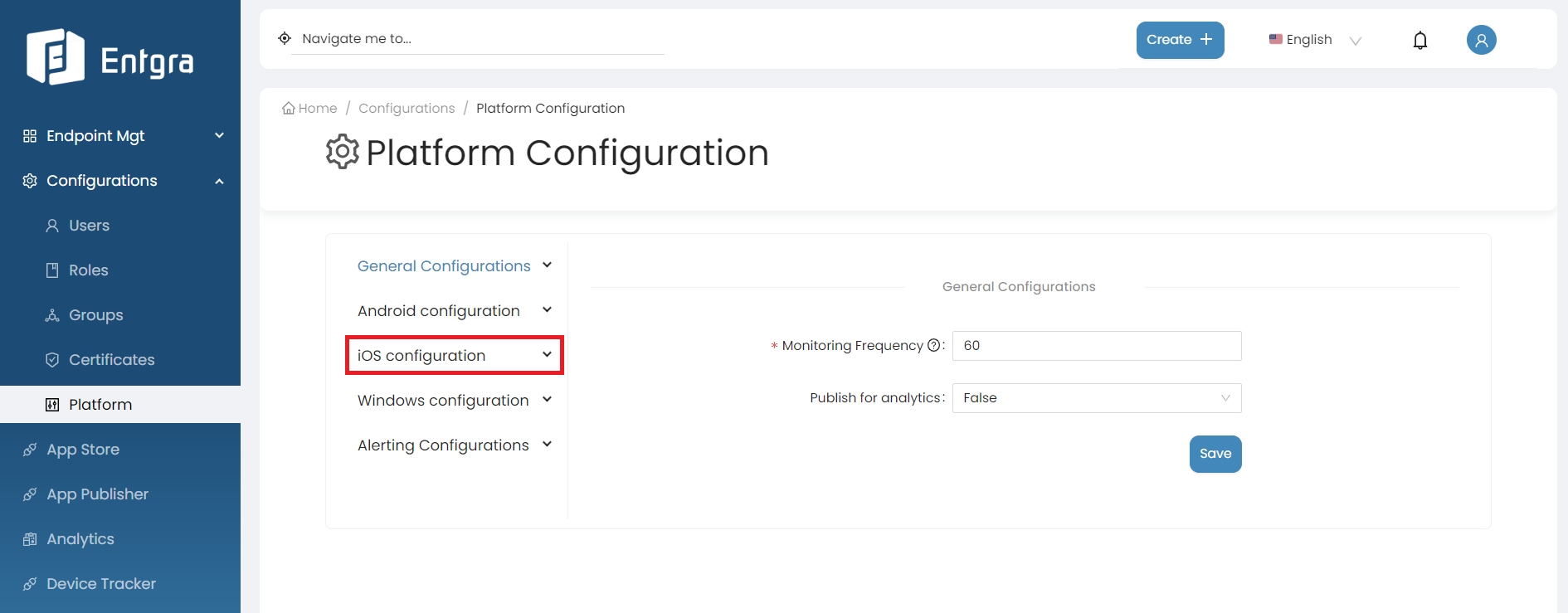This screenshot has height=613, width=1568.
Task: Open the Analytics menu item
Action: [x=120, y=539]
